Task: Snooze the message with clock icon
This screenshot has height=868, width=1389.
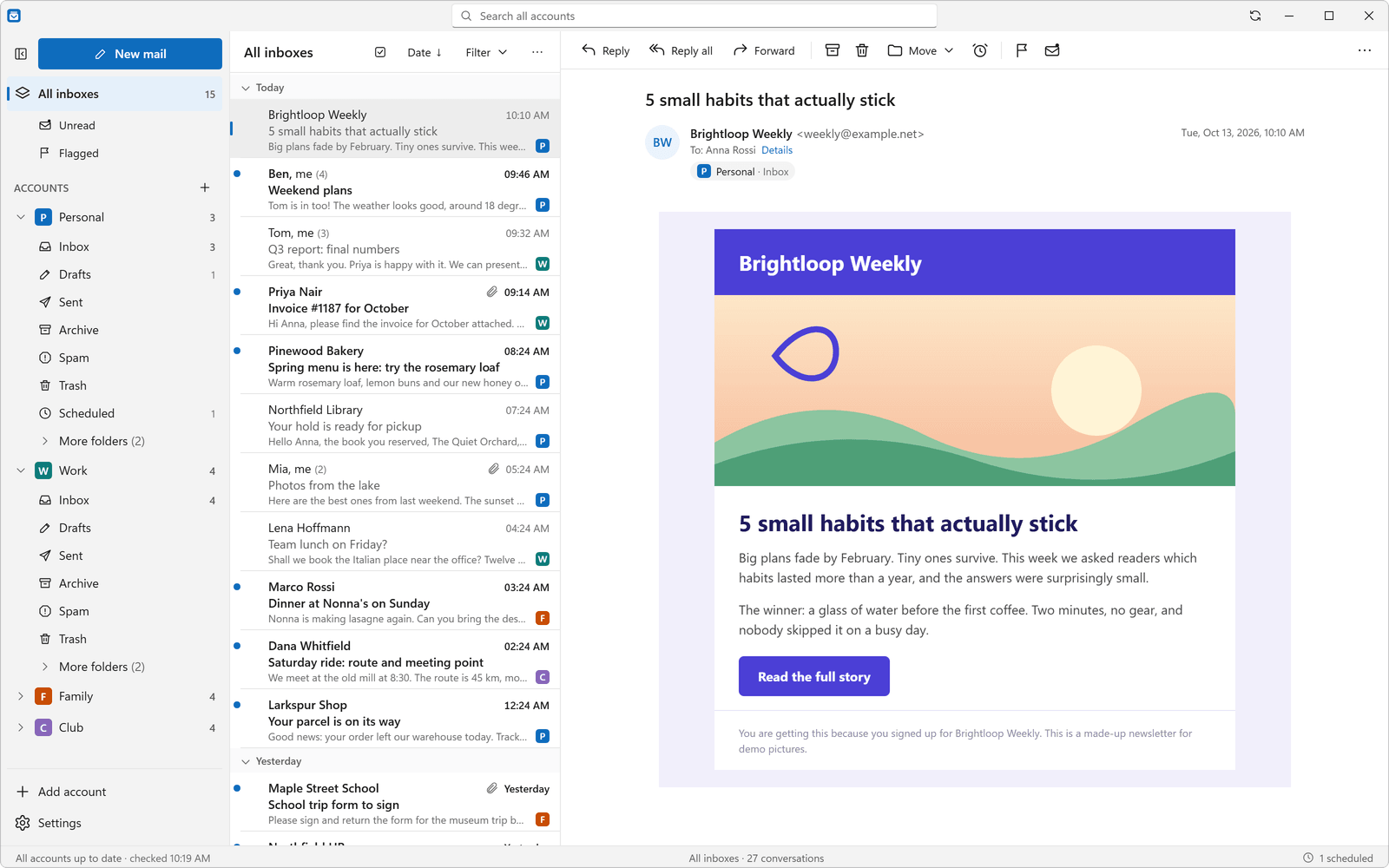Action: [980, 50]
